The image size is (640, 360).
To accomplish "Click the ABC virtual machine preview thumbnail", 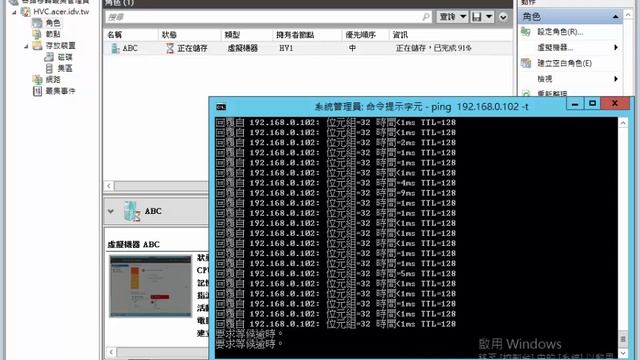I will point(151,286).
